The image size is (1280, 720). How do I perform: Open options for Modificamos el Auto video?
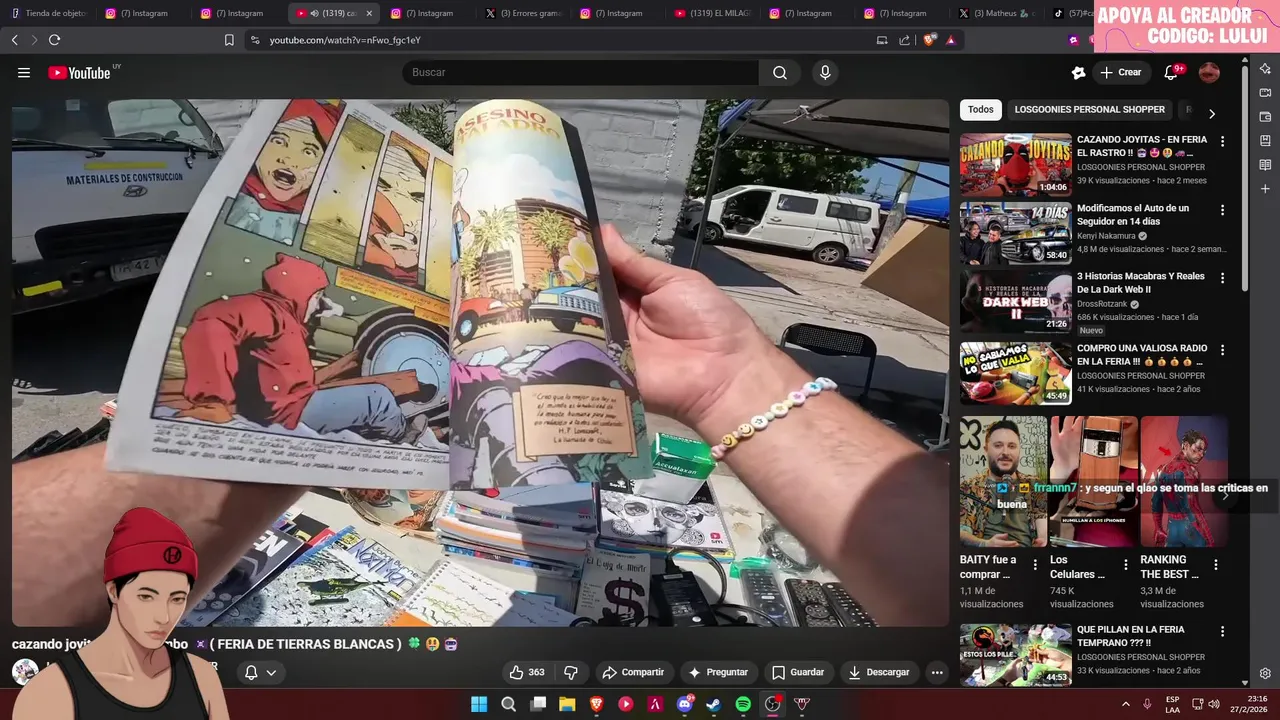click(x=1222, y=211)
